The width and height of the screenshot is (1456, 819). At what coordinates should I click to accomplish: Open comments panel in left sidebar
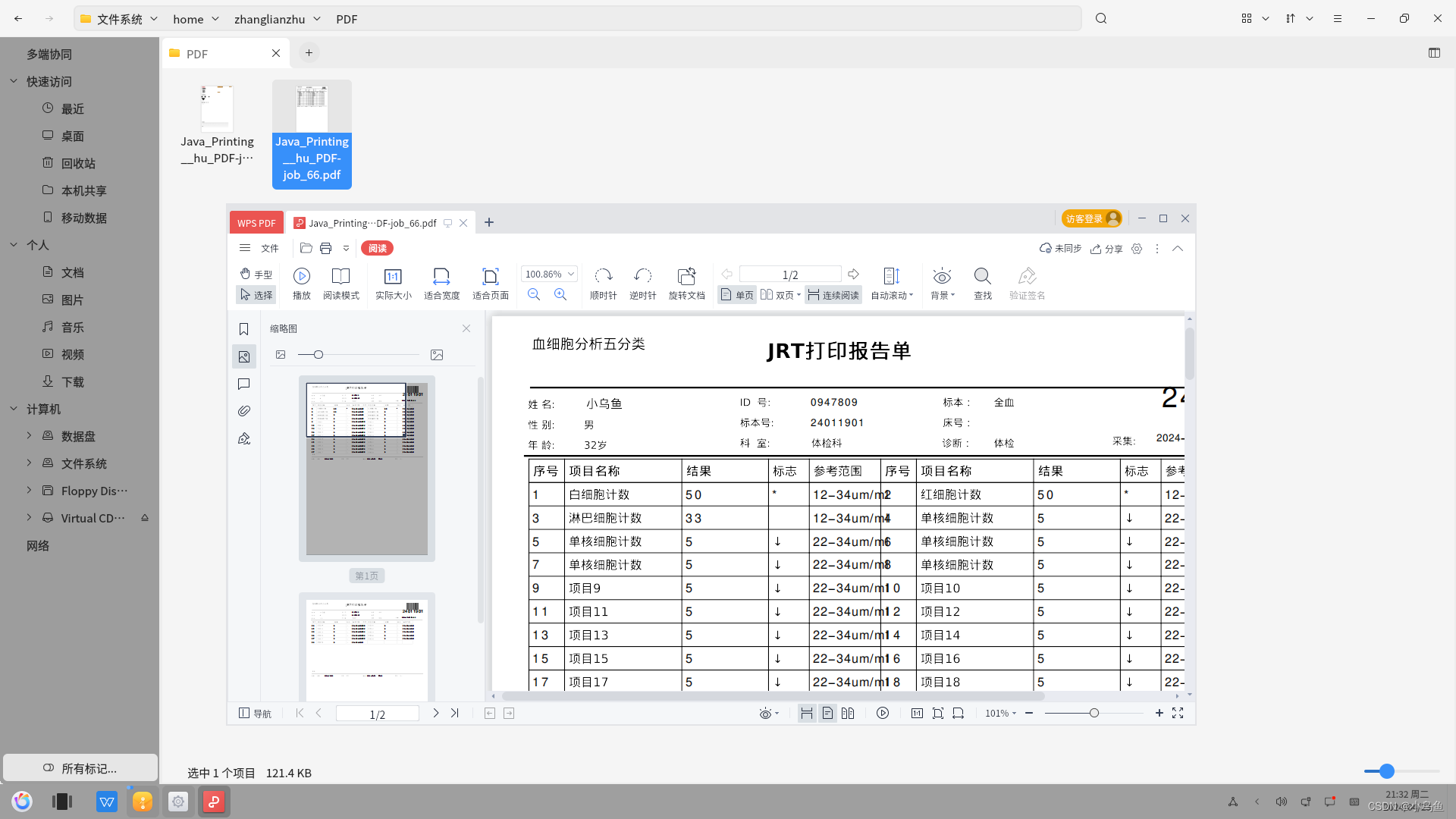(243, 384)
